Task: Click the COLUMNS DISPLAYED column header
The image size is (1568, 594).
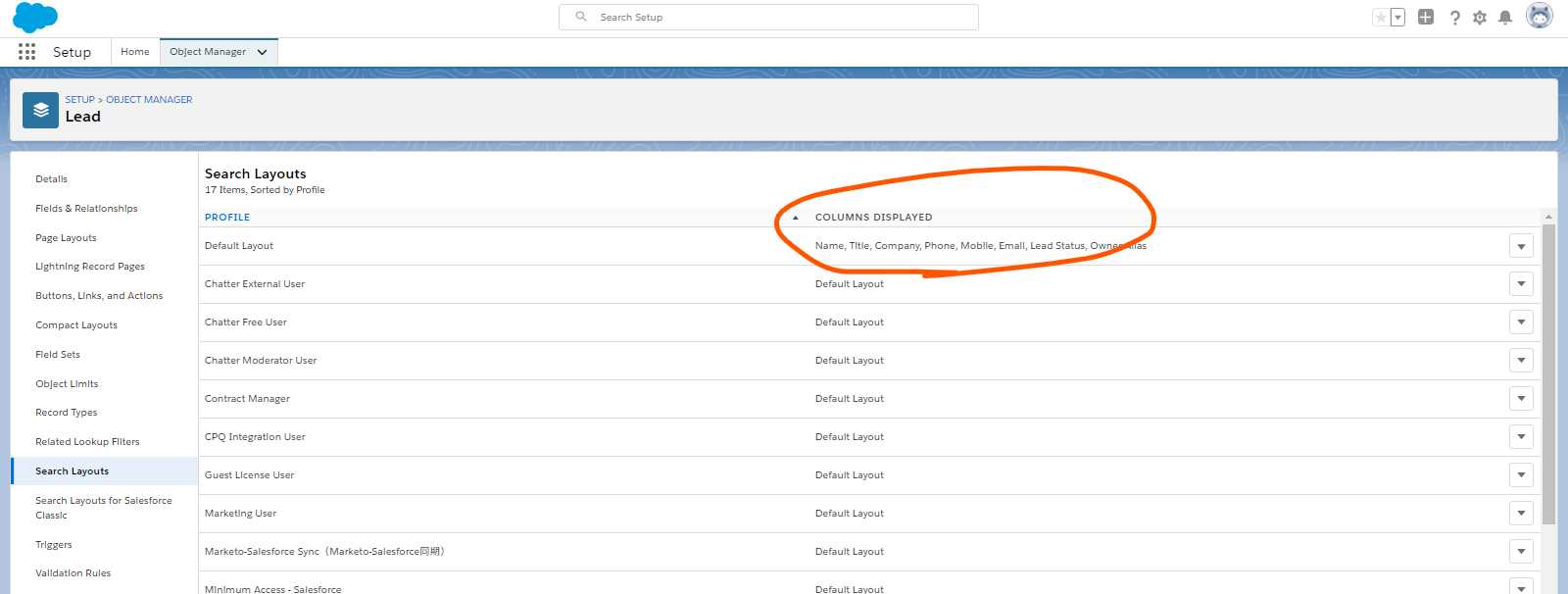Action: click(x=874, y=218)
